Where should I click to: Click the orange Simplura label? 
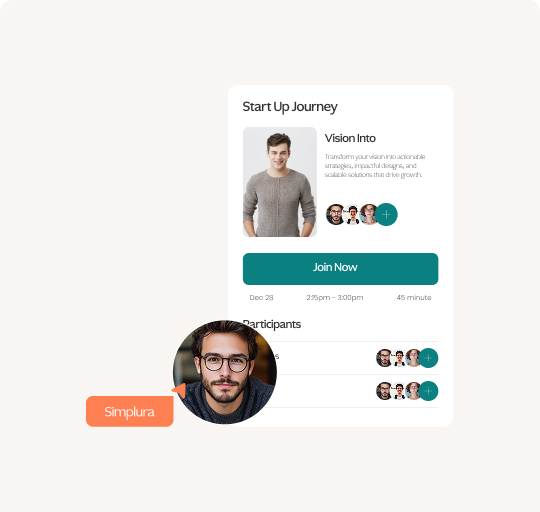tap(129, 411)
